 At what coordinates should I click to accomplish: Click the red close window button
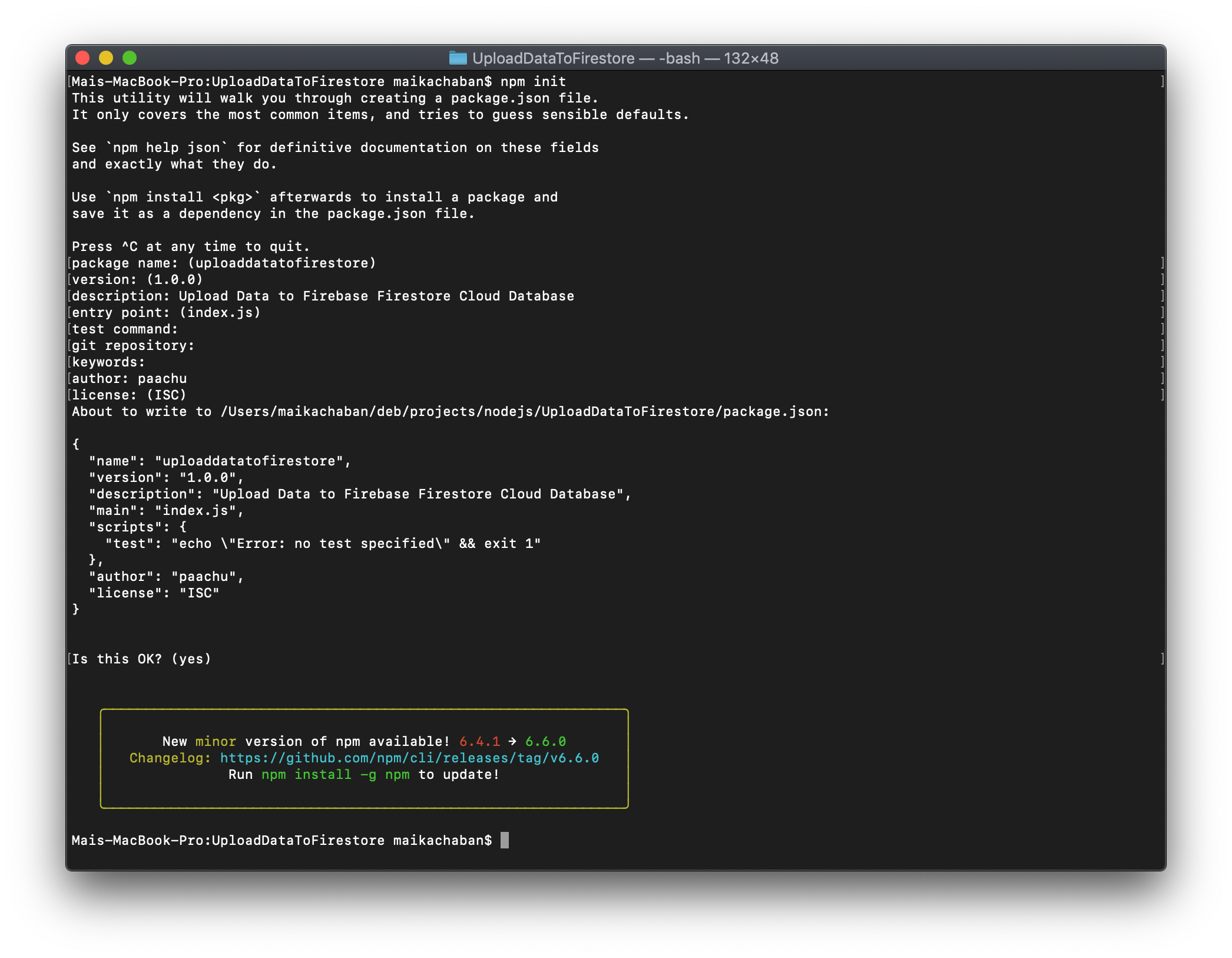click(82, 58)
